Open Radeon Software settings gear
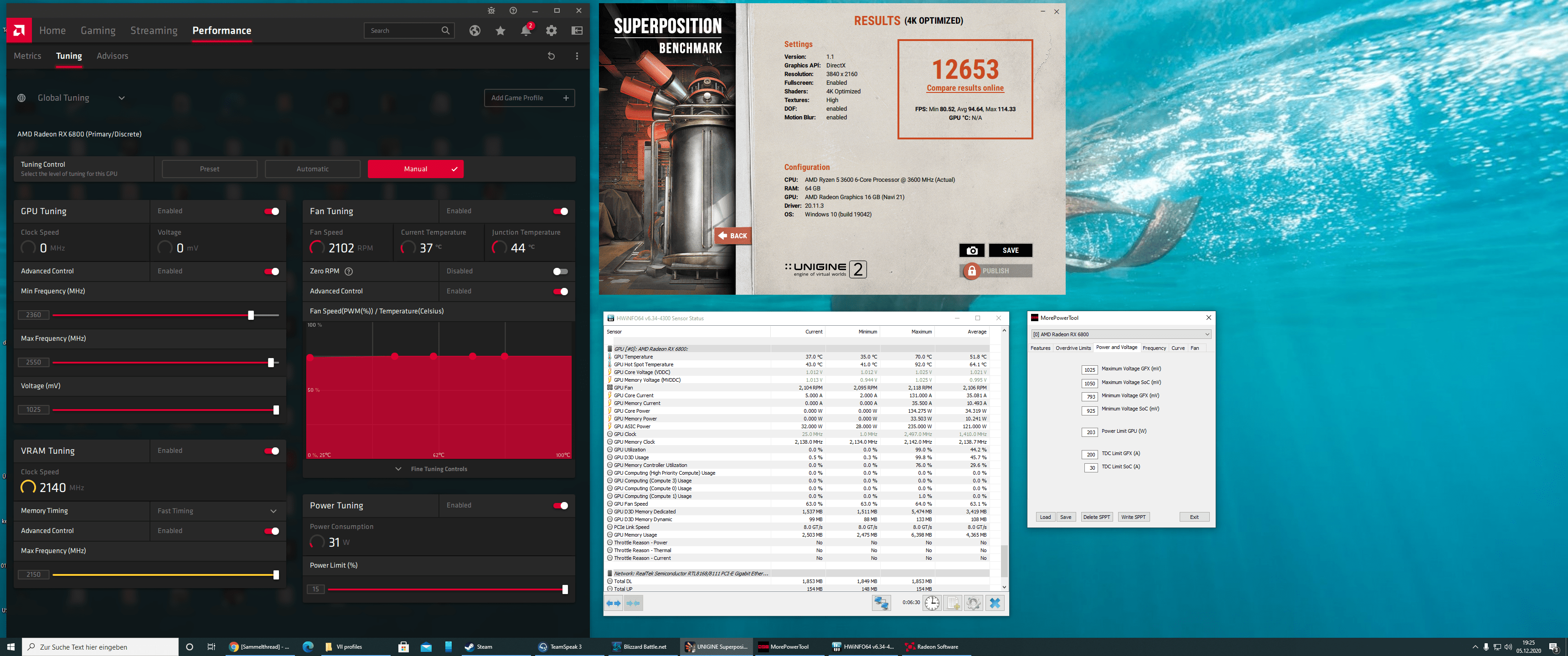This screenshot has height=656, width=1568. click(x=552, y=31)
